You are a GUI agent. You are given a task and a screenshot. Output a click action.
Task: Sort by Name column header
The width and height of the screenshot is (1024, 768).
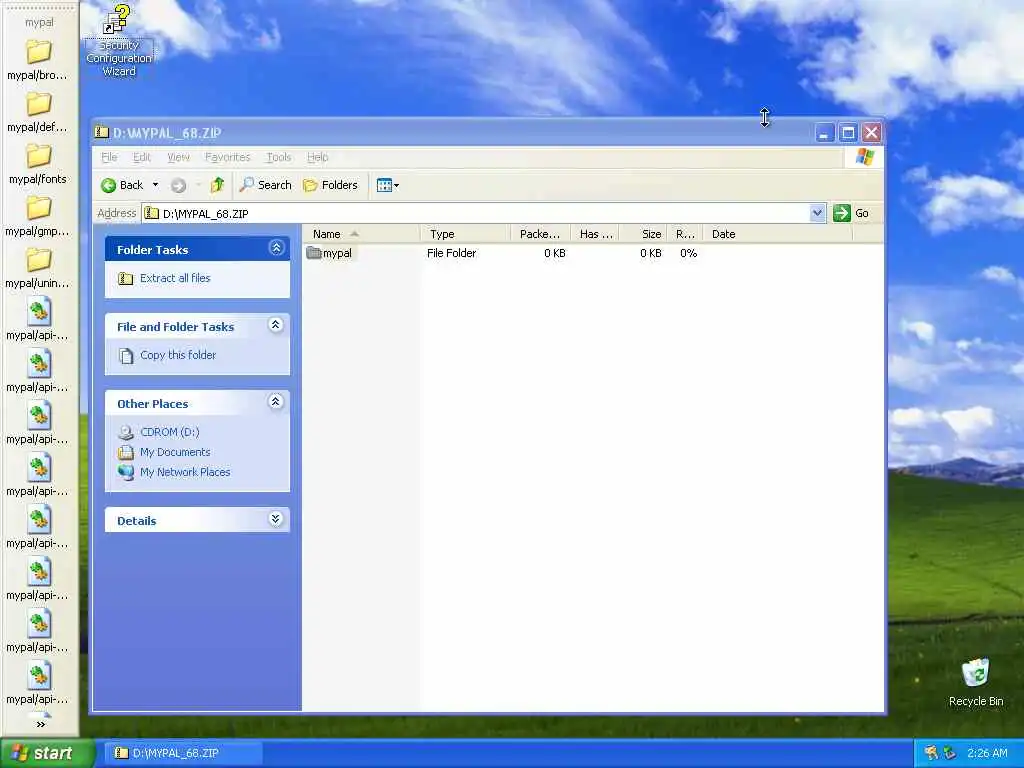(361, 234)
